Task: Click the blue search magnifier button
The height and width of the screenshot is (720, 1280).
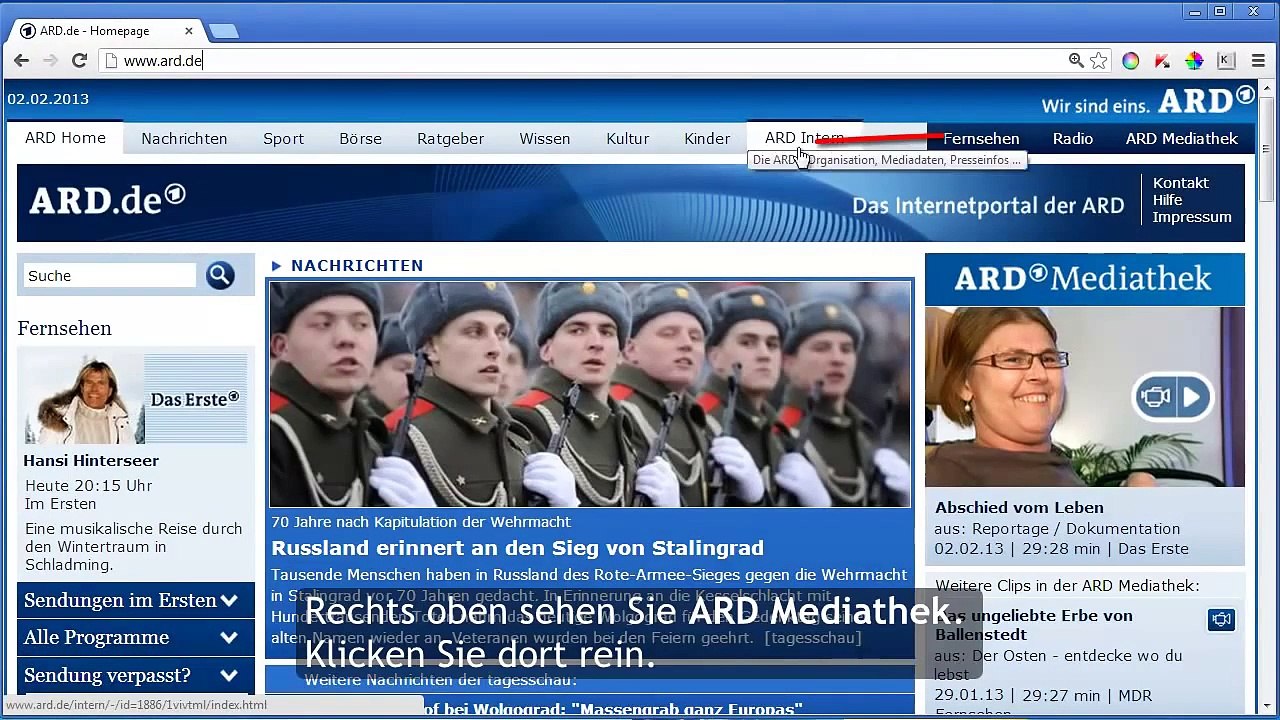Action: [220, 275]
